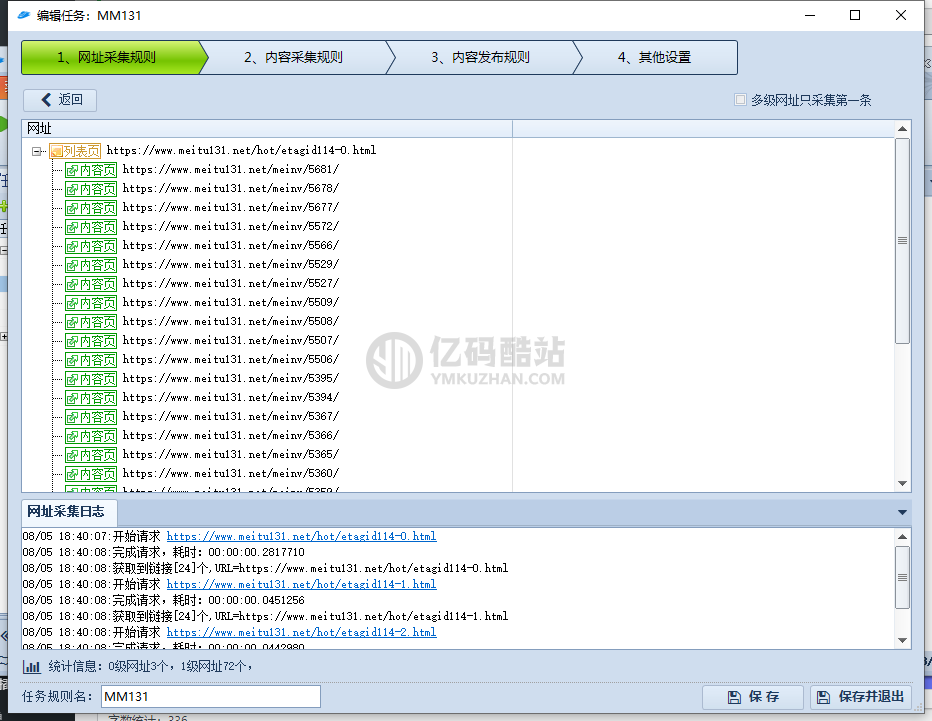Screen dimensions: 932x721
Task: Click URL tree scrollbar down arrow
Action: 902,484
